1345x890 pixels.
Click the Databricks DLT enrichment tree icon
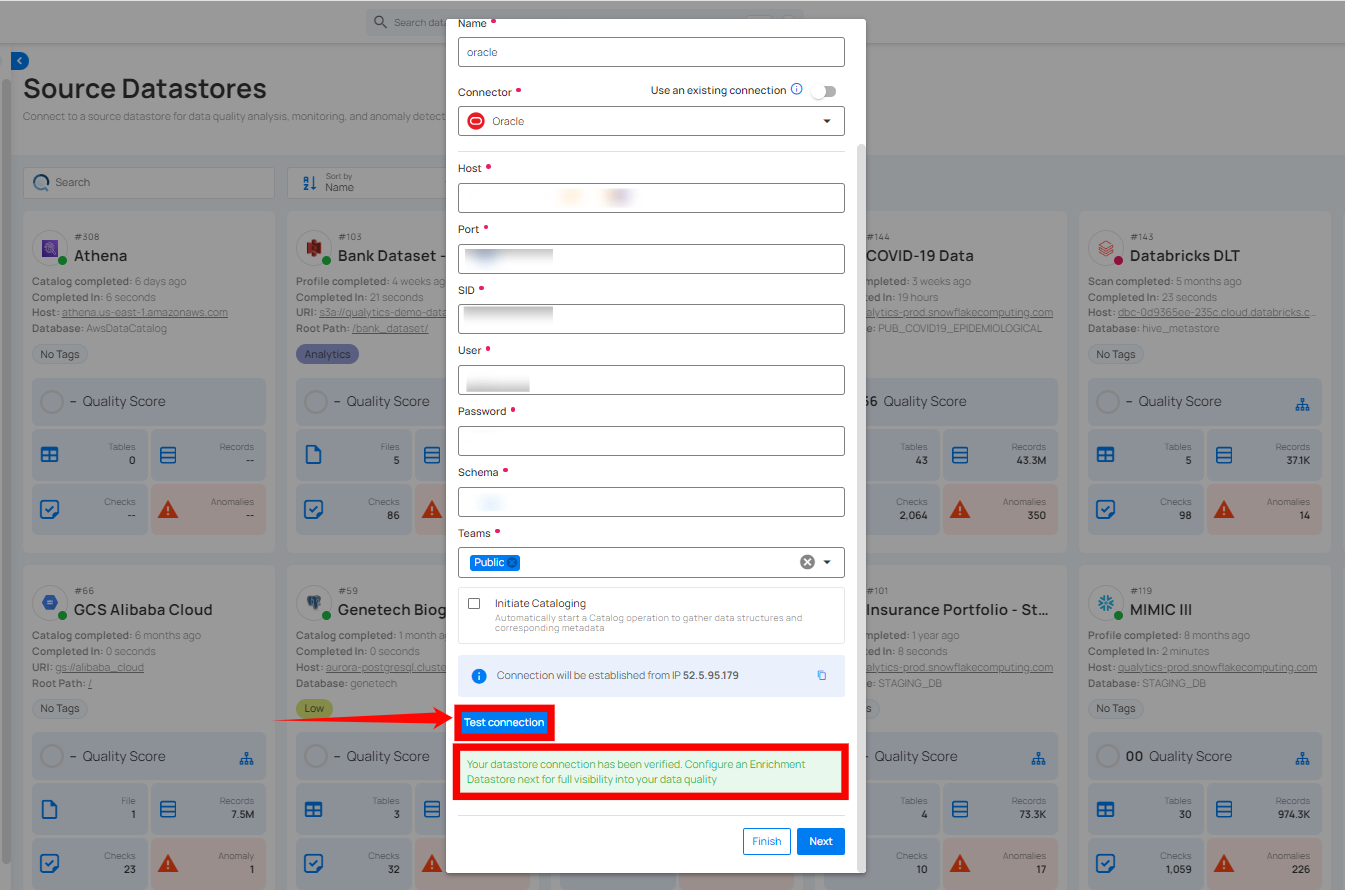[1302, 404]
